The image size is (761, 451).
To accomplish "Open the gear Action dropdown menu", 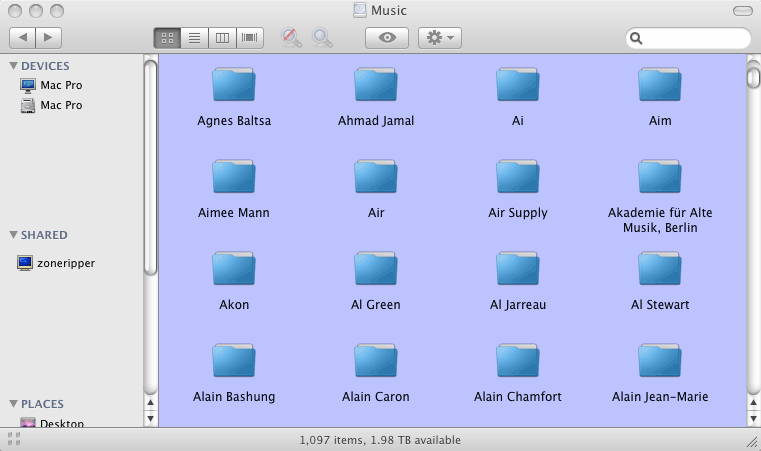I will coord(440,38).
